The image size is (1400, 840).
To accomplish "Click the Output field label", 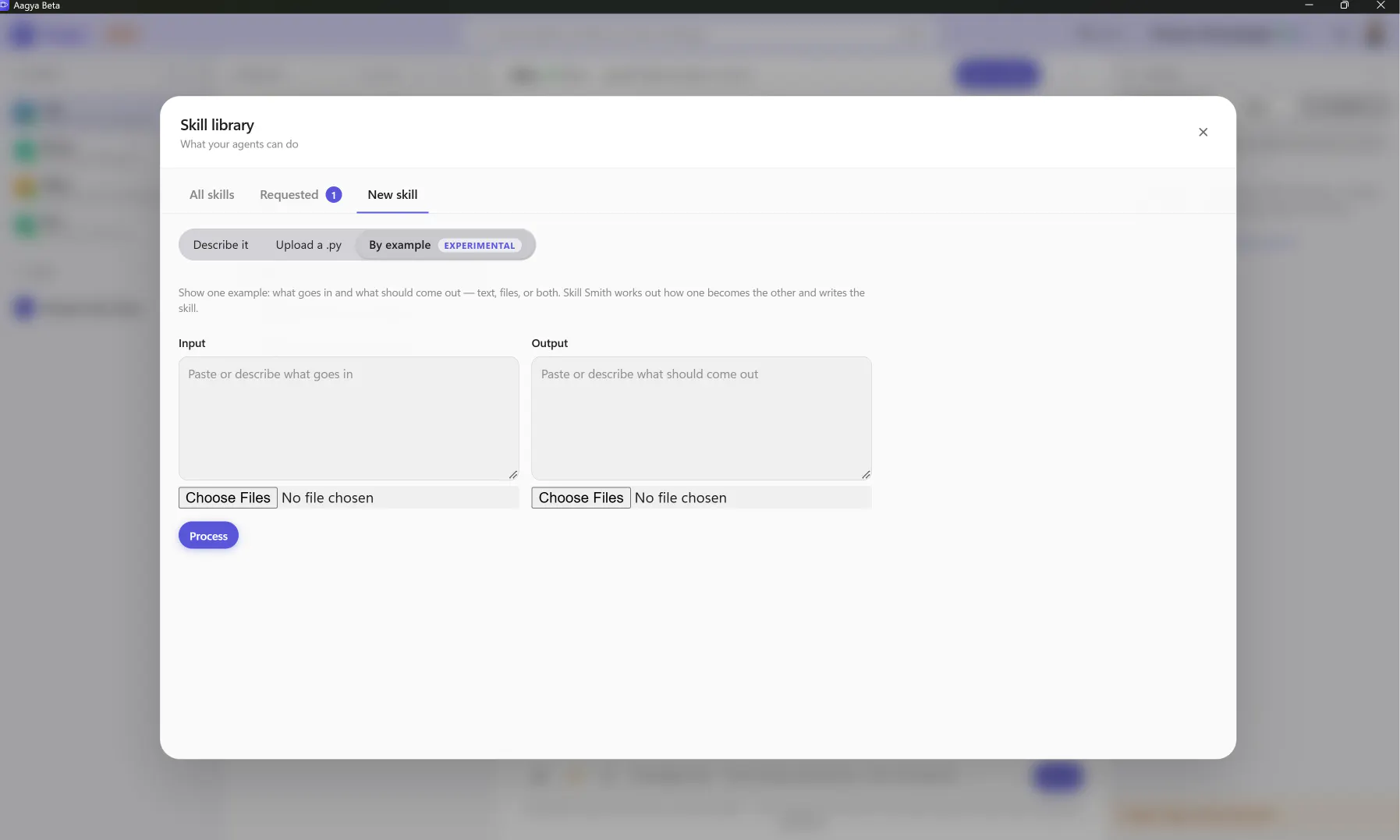I will (x=550, y=343).
